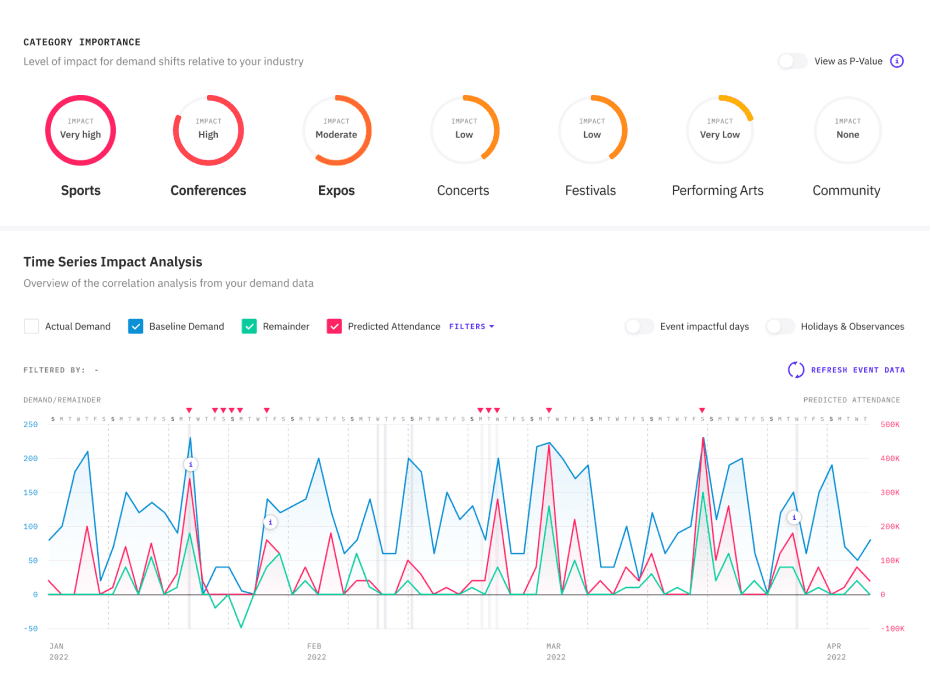The image size is (930, 679).
Task: Toggle the View as P-Value switch
Action: [x=792, y=61]
